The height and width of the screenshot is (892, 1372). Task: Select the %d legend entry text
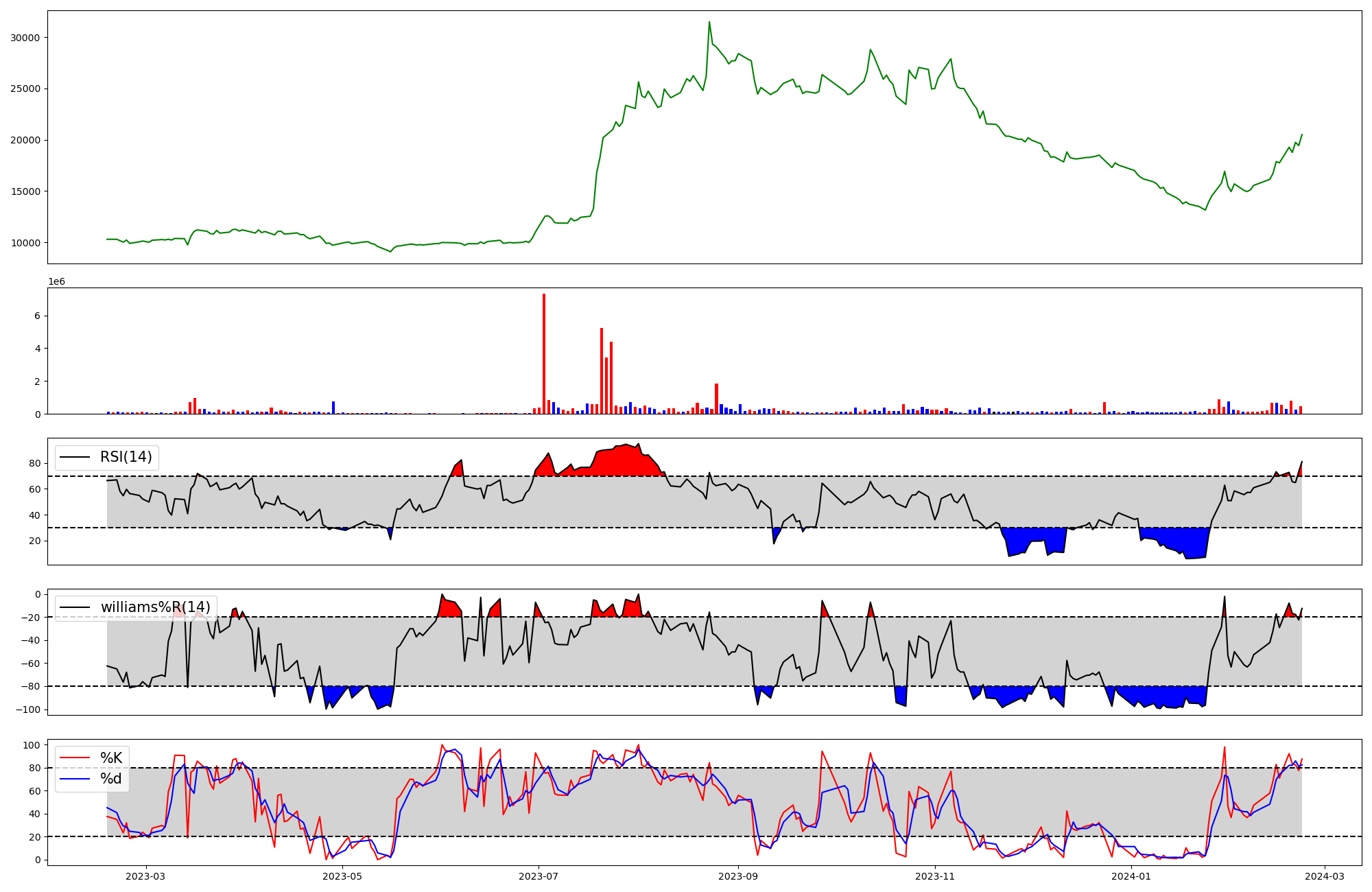tap(111, 778)
